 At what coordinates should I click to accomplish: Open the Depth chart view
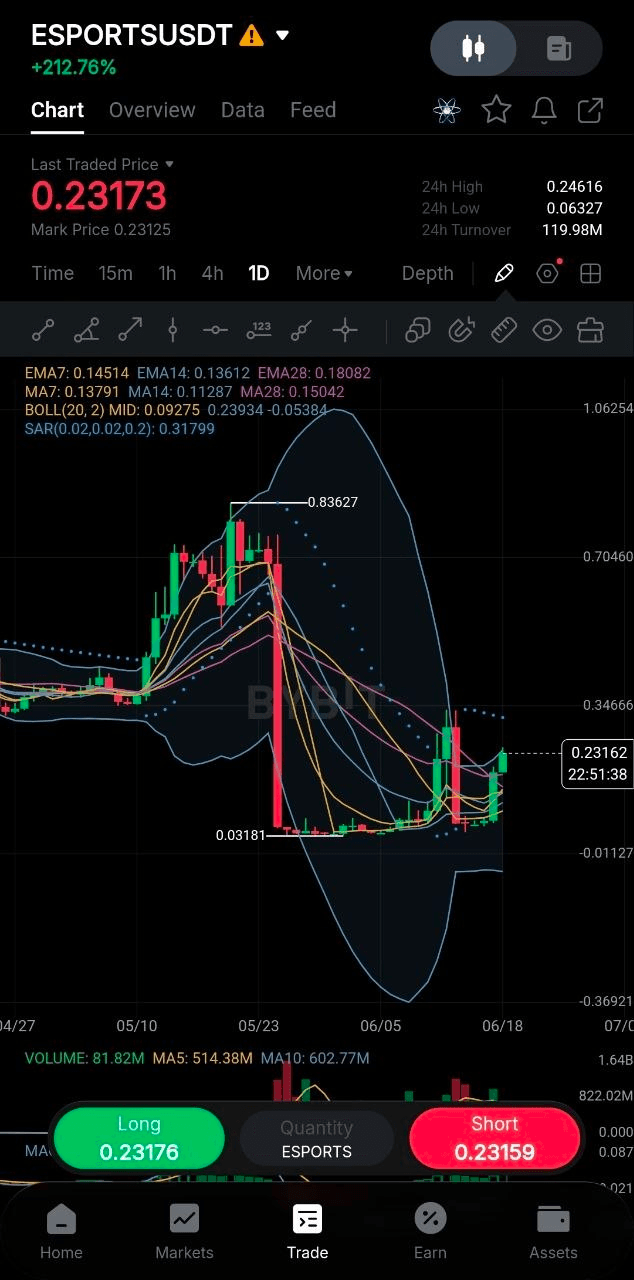click(x=428, y=273)
